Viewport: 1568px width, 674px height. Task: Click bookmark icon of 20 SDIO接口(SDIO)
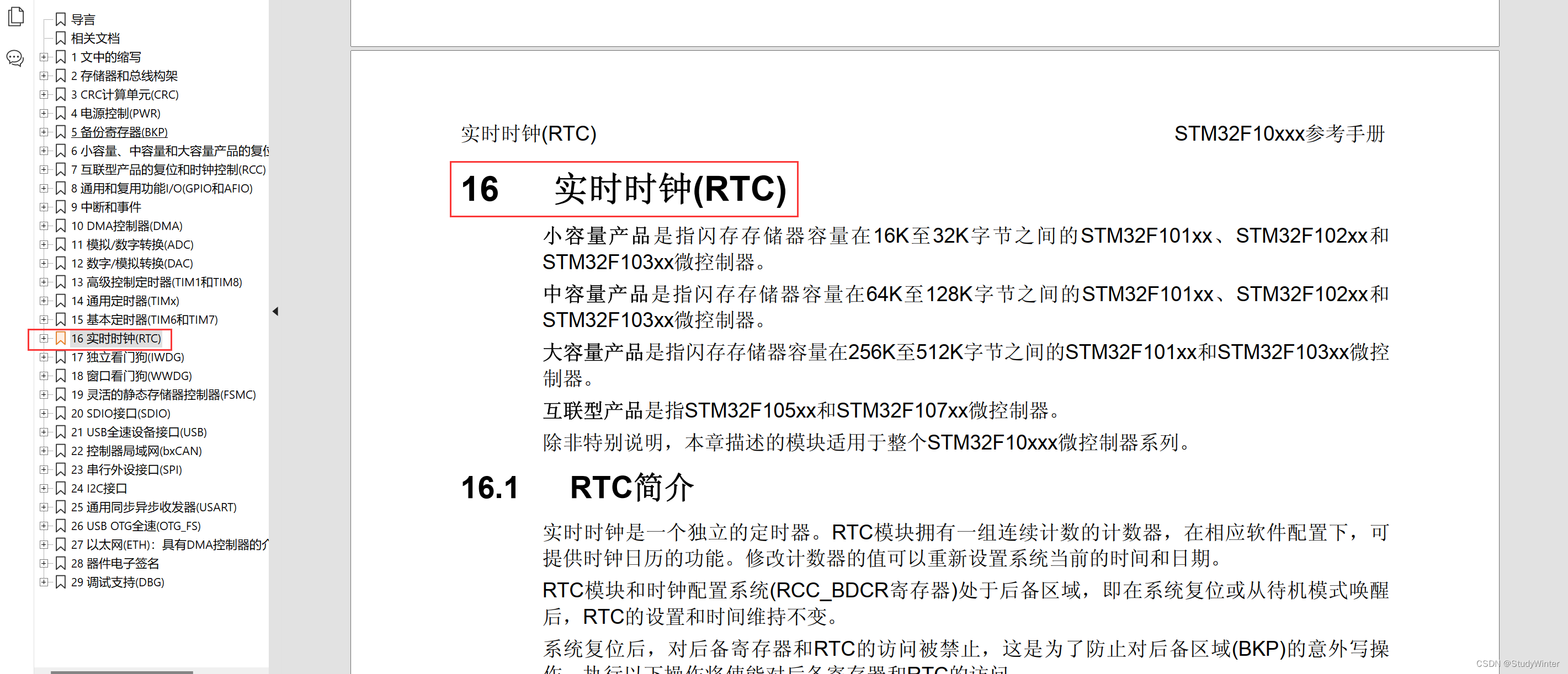(x=60, y=413)
